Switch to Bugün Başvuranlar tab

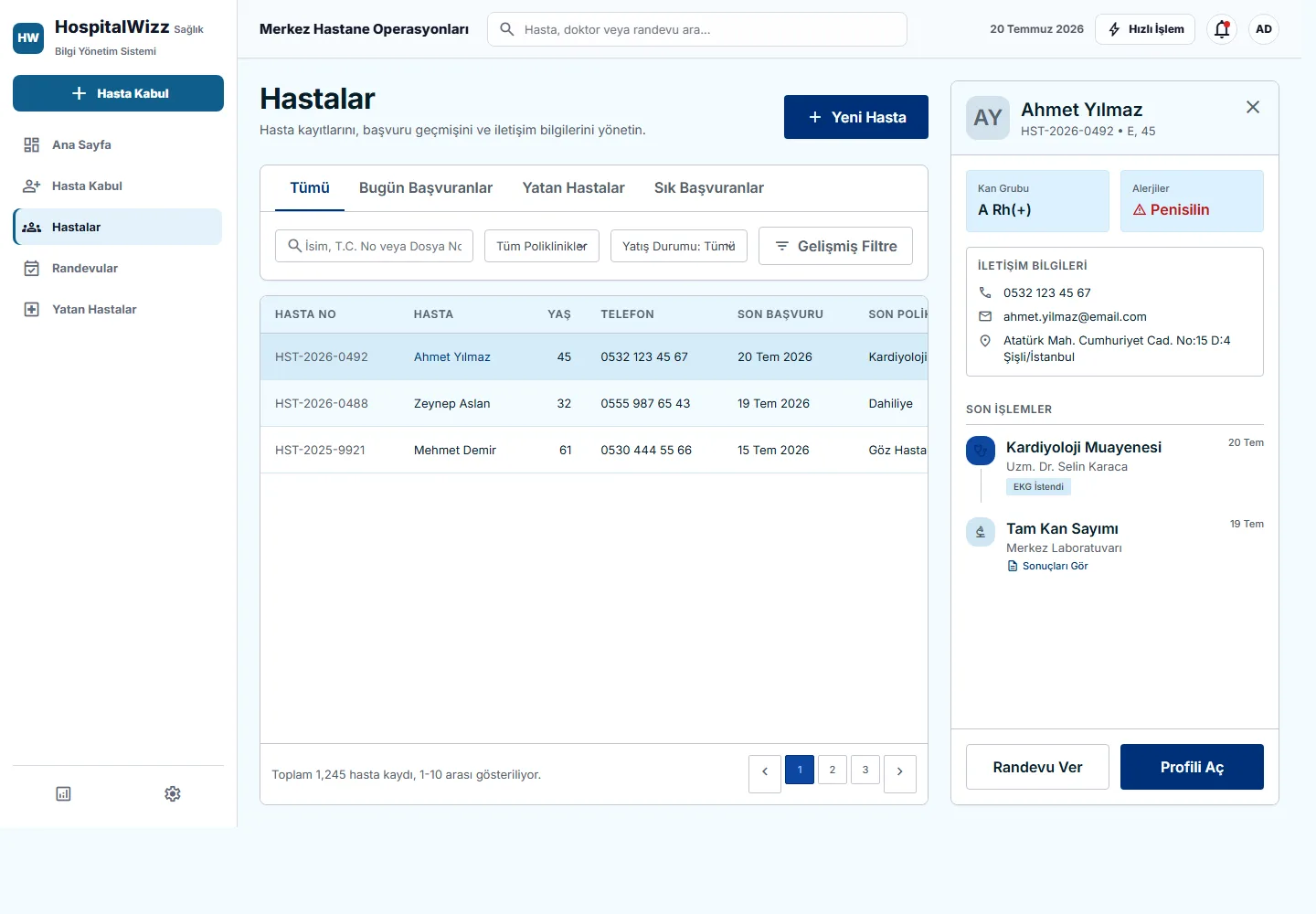(426, 187)
